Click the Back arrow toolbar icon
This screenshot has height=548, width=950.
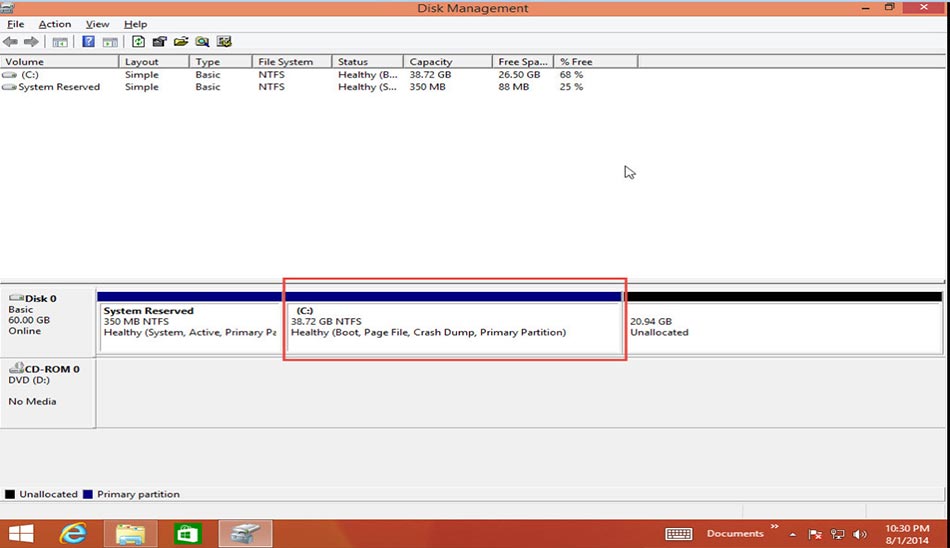[10, 42]
